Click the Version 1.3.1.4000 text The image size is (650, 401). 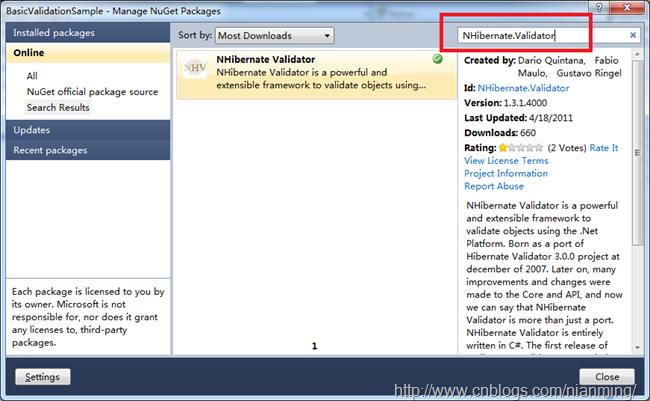505,103
